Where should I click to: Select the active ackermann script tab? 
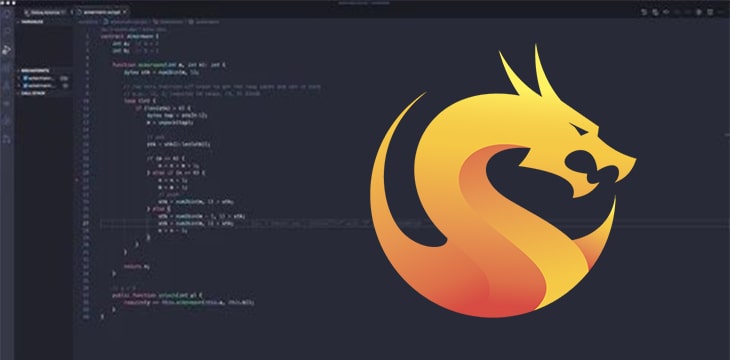click(x=101, y=12)
